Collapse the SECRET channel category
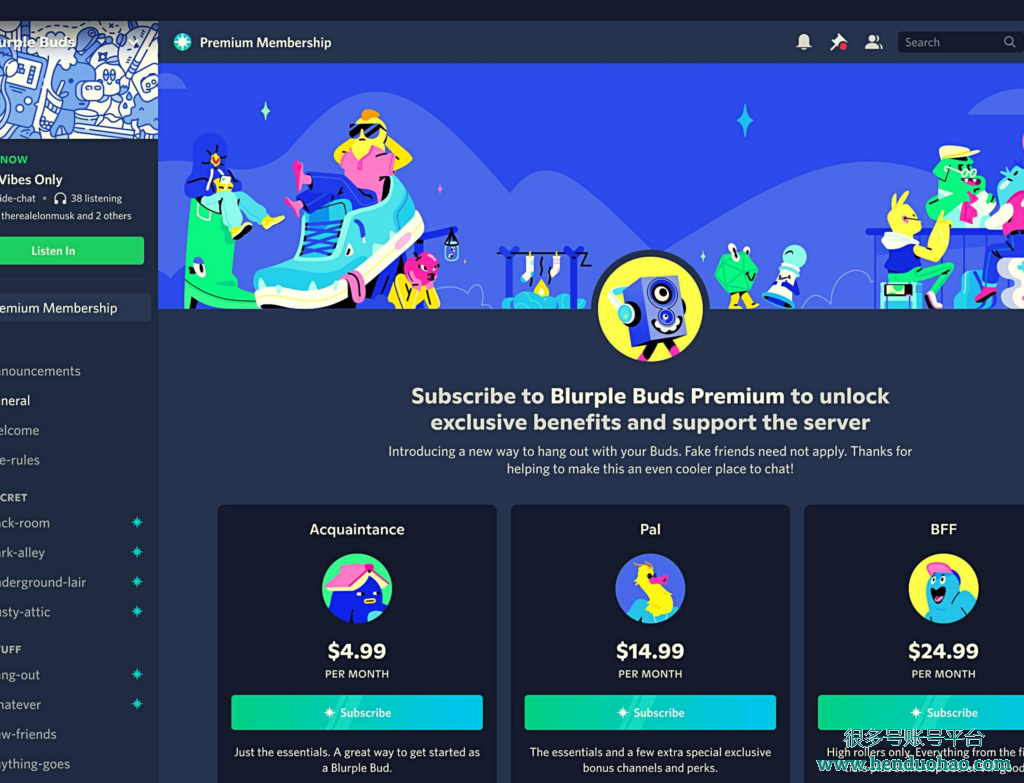This screenshot has width=1024, height=783. pyautogui.click(x=14, y=498)
